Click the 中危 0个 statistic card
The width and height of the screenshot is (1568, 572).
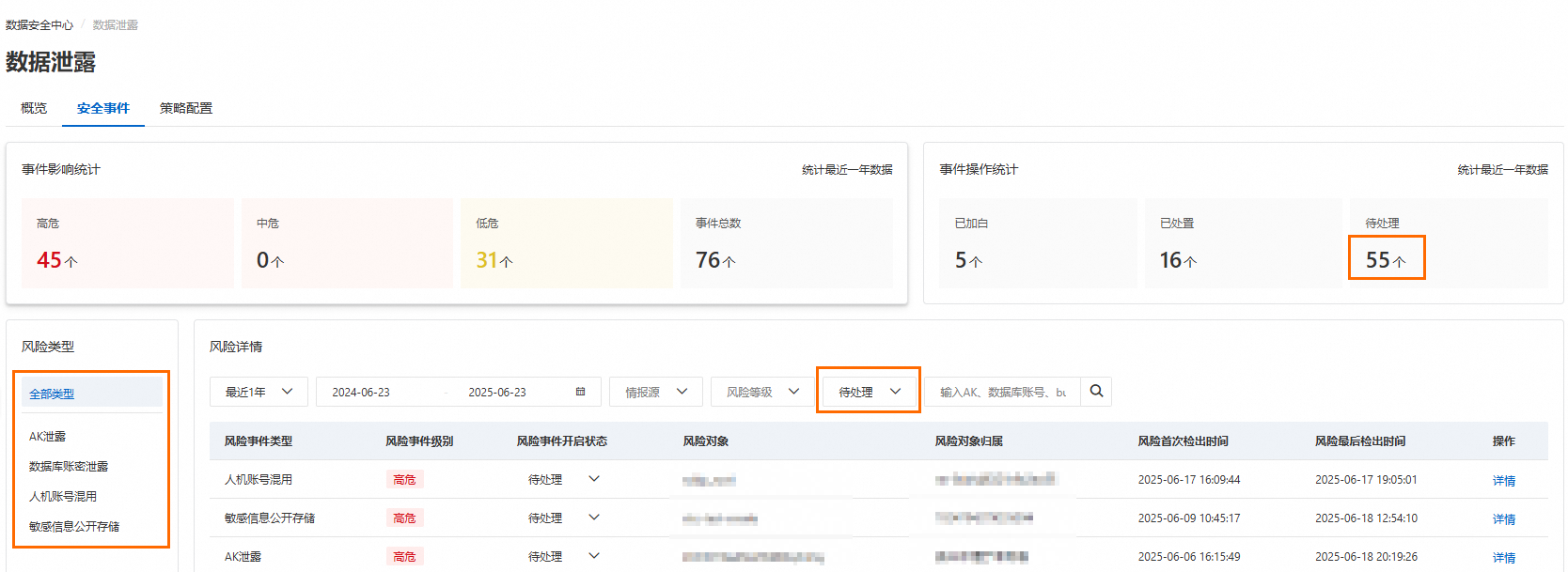tap(347, 242)
